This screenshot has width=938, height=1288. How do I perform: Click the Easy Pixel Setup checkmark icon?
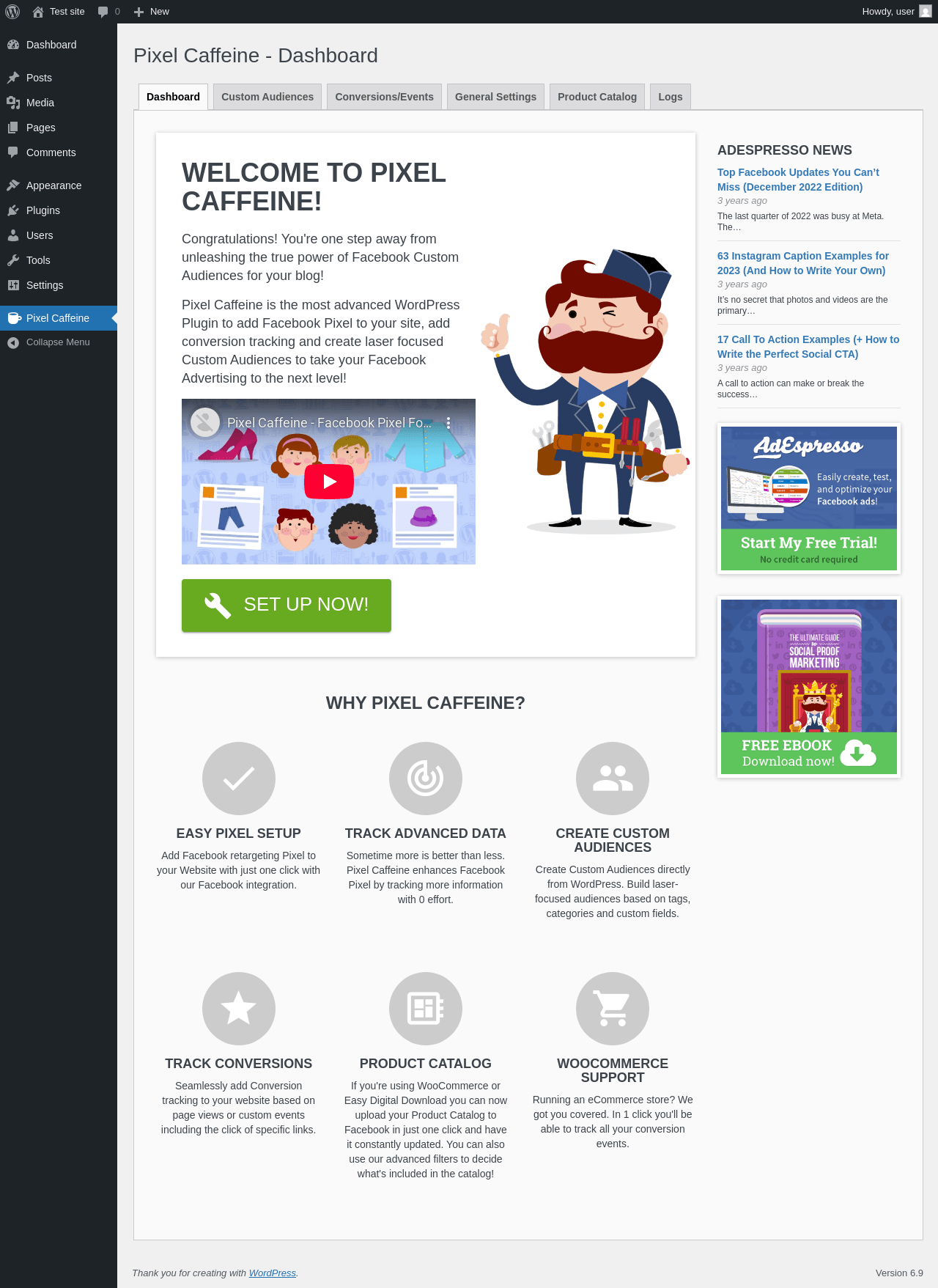click(x=239, y=779)
